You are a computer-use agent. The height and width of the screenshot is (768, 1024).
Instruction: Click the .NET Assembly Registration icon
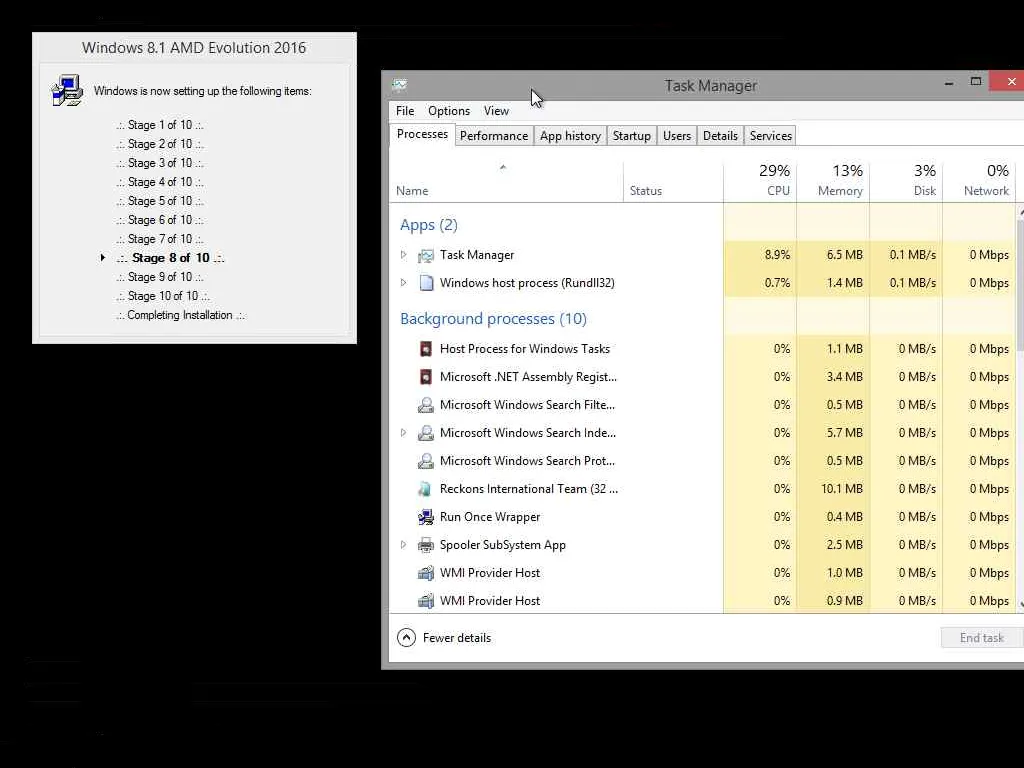[426, 377]
